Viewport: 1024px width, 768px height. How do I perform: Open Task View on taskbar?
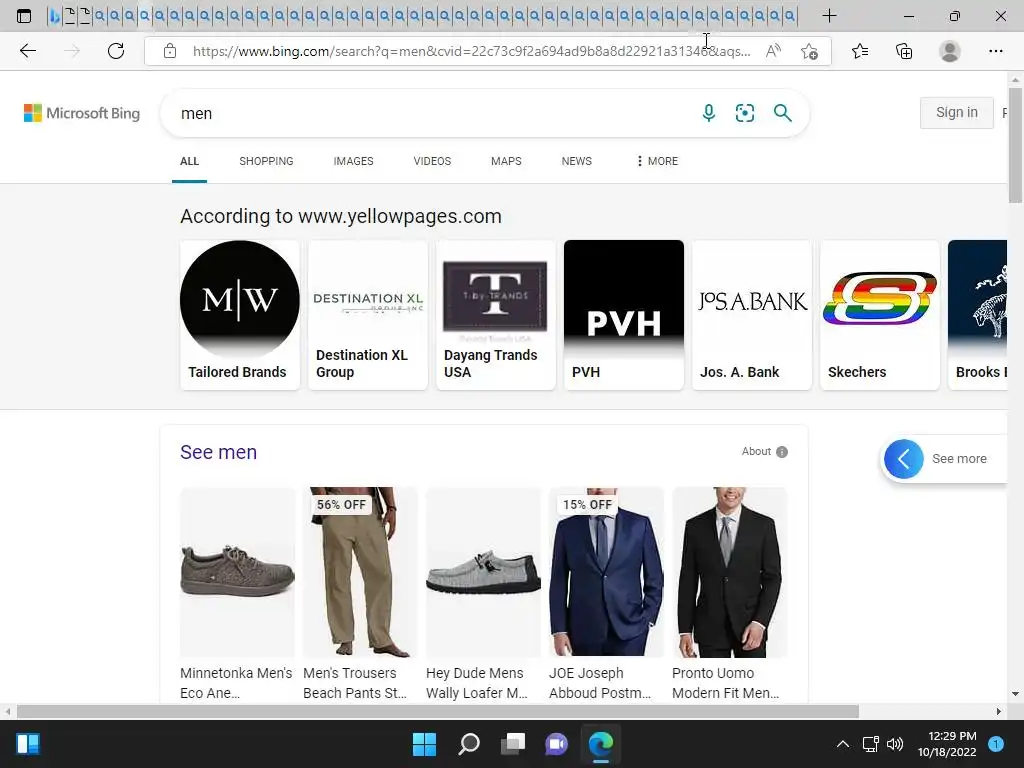coord(513,744)
